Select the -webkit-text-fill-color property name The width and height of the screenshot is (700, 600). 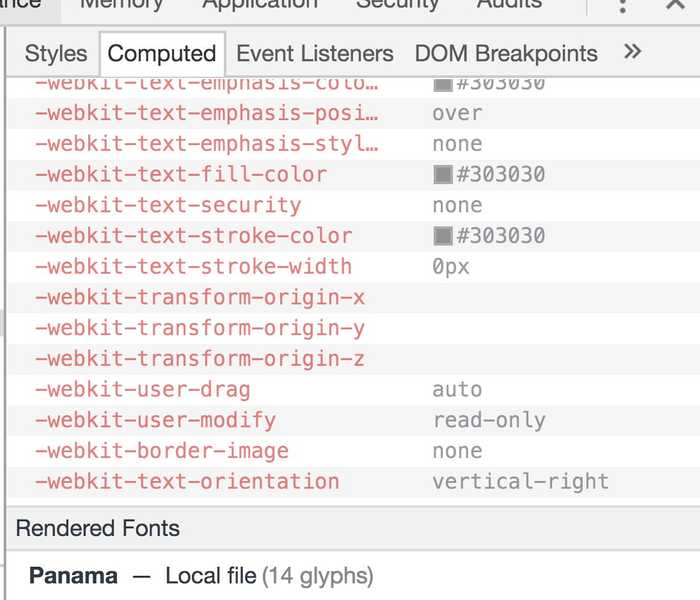tap(181, 175)
